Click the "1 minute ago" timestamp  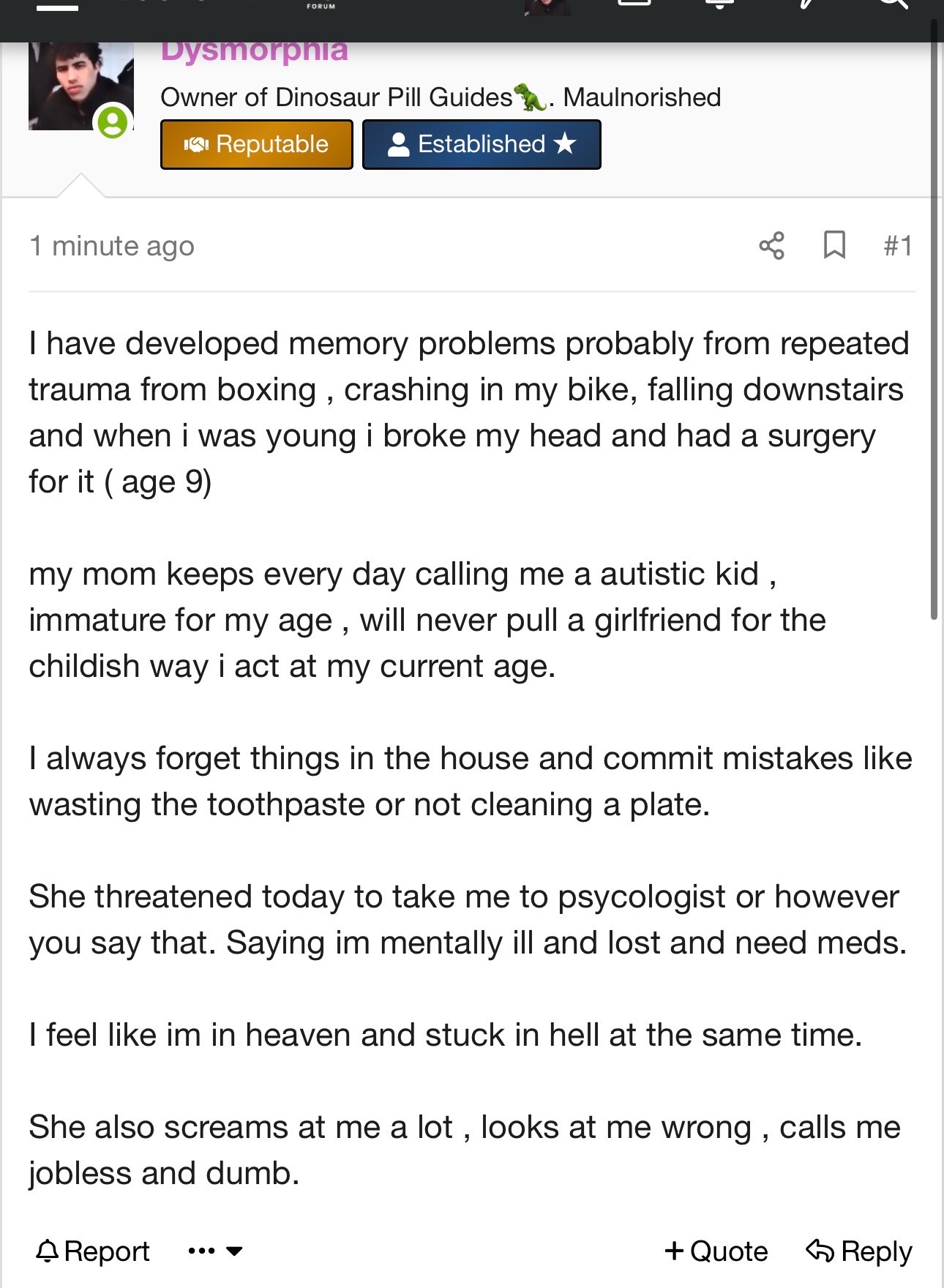coord(112,246)
